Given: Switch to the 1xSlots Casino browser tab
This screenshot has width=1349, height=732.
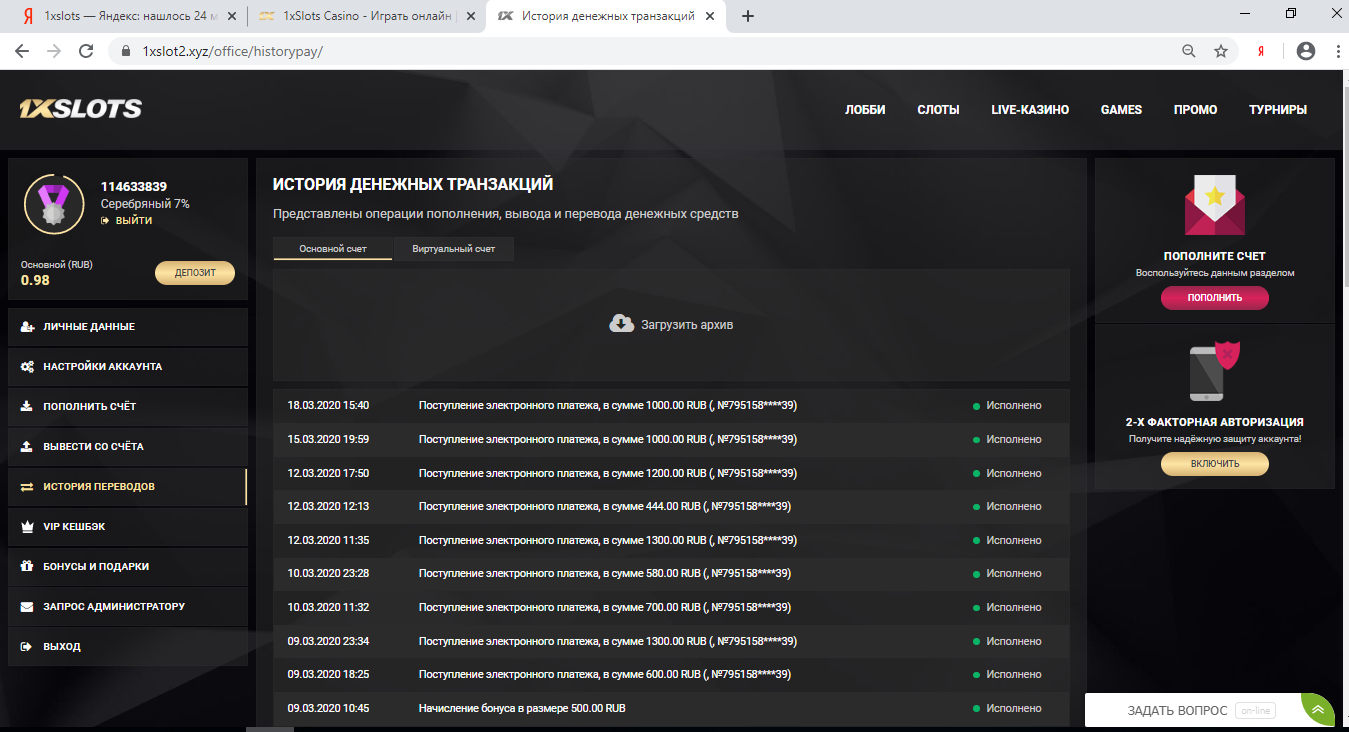Looking at the screenshot, I should pos(366,16).
